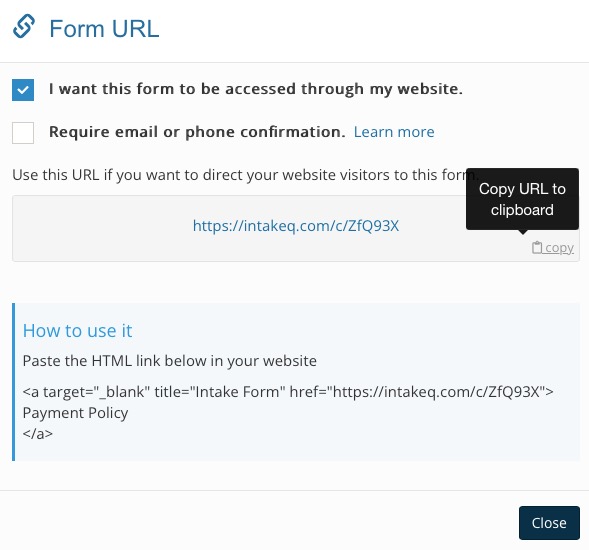
Task: Close the Form URL dialog
Action: pos(549,523)
